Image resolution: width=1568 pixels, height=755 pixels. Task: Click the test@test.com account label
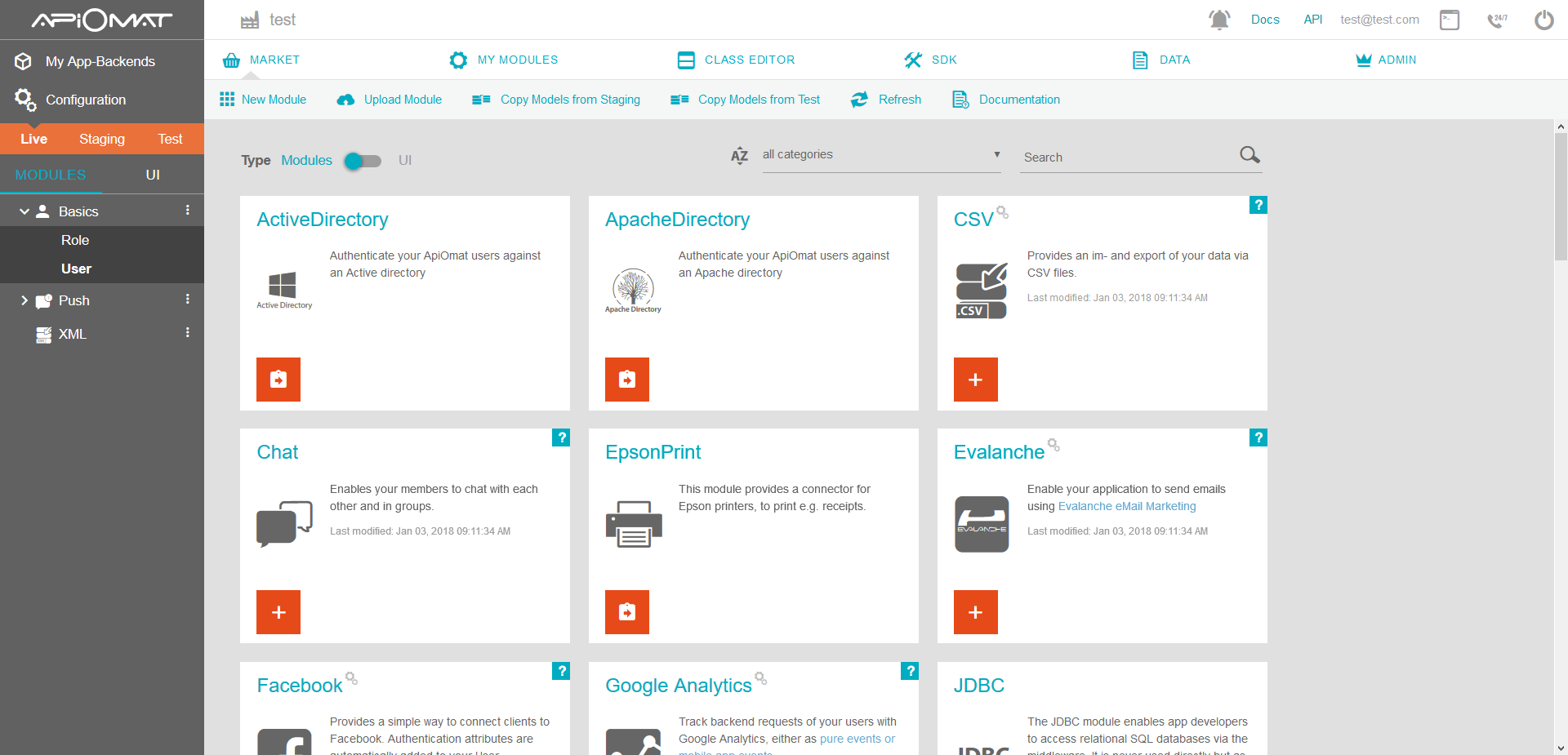[x=1379, y=20]
